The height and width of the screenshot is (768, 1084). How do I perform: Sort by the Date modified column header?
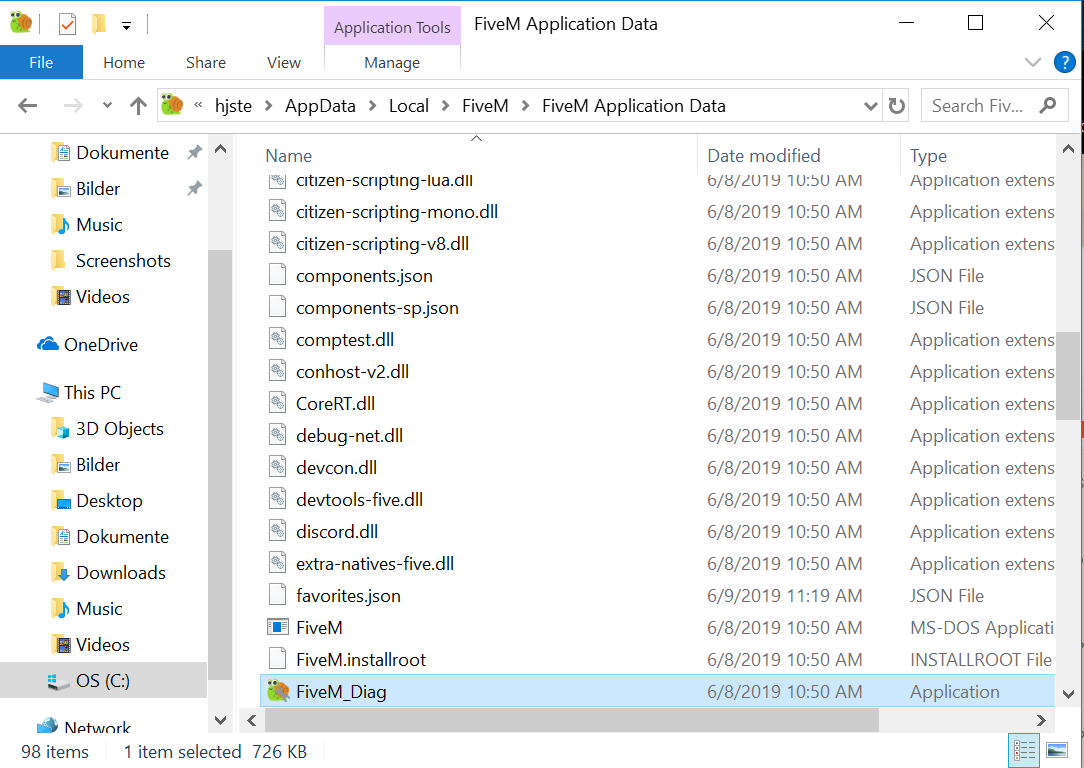click(x=763, y=156)
